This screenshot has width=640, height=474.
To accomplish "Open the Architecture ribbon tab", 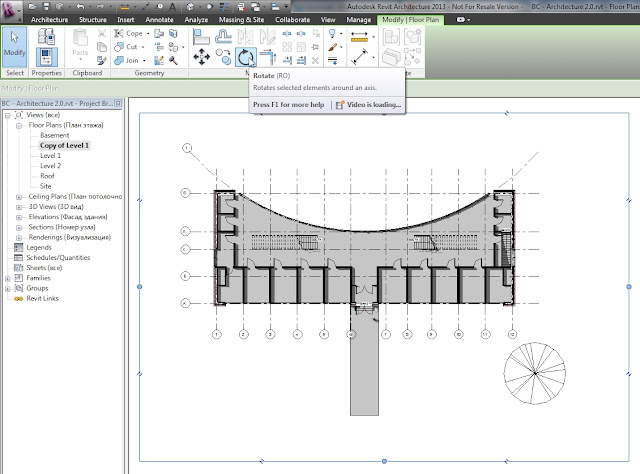I will coord(50,20).
